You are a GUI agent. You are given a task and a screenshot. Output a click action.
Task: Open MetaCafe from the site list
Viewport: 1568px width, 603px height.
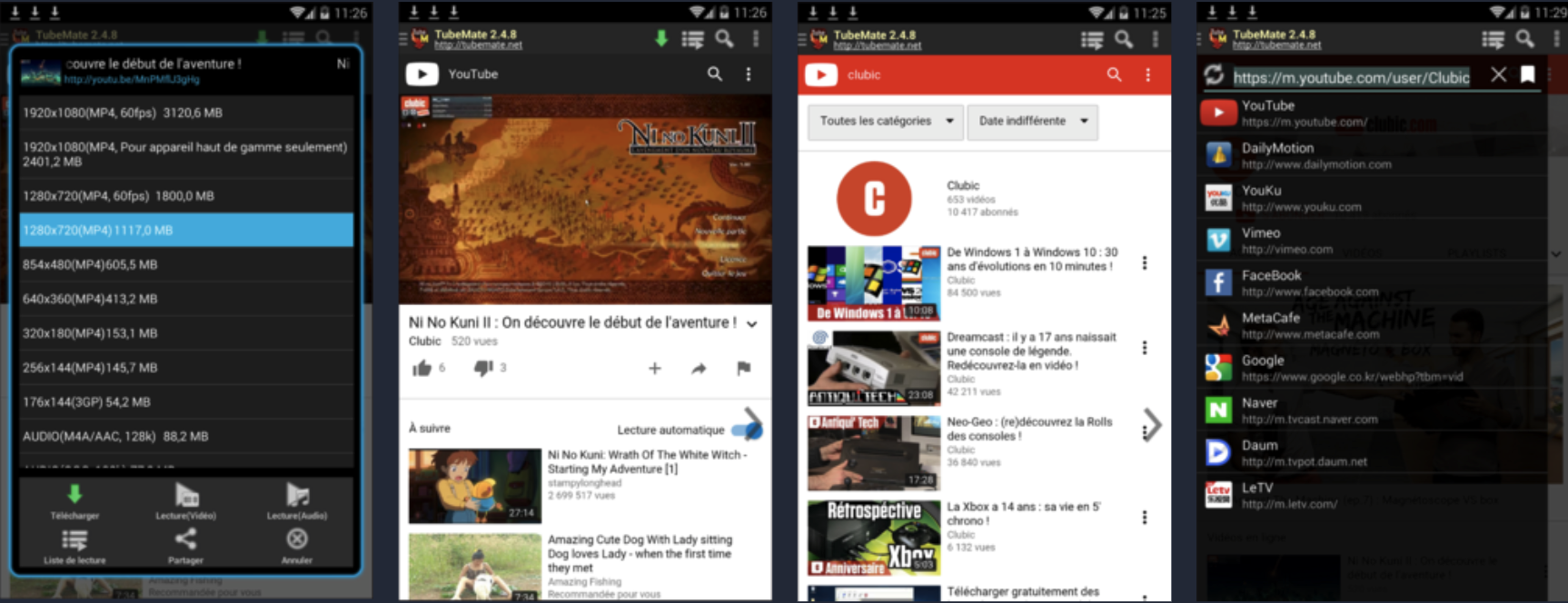point(1372,325)
